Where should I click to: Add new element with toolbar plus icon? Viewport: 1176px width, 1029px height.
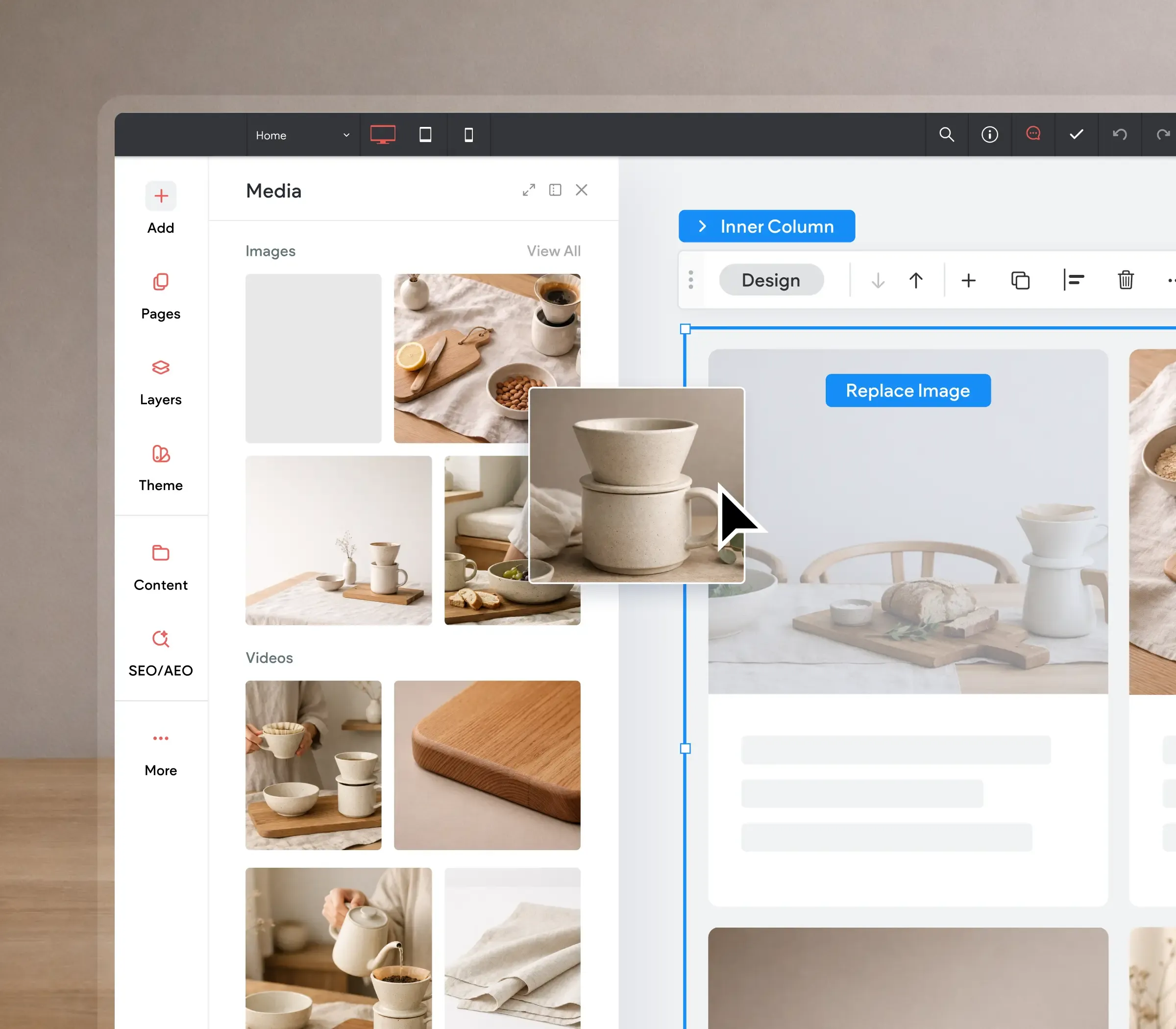[969, 280]
